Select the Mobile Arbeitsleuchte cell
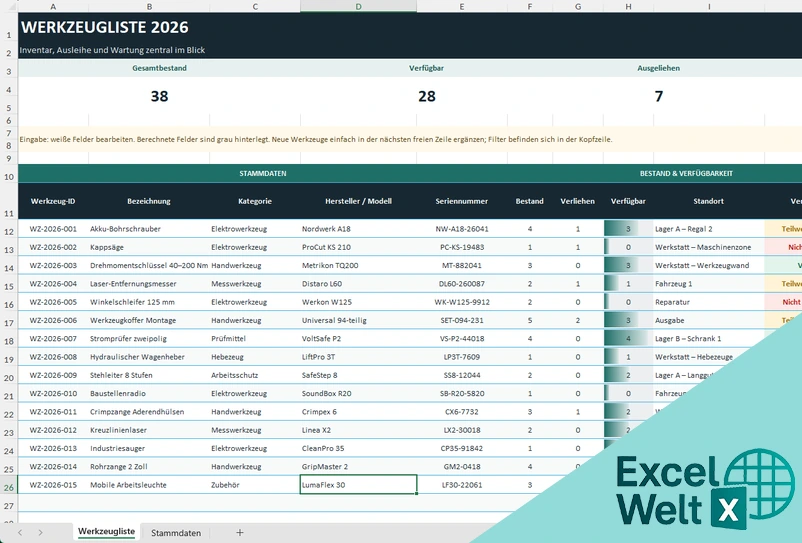This screenshot has width=802, height=543. (149, 485)
